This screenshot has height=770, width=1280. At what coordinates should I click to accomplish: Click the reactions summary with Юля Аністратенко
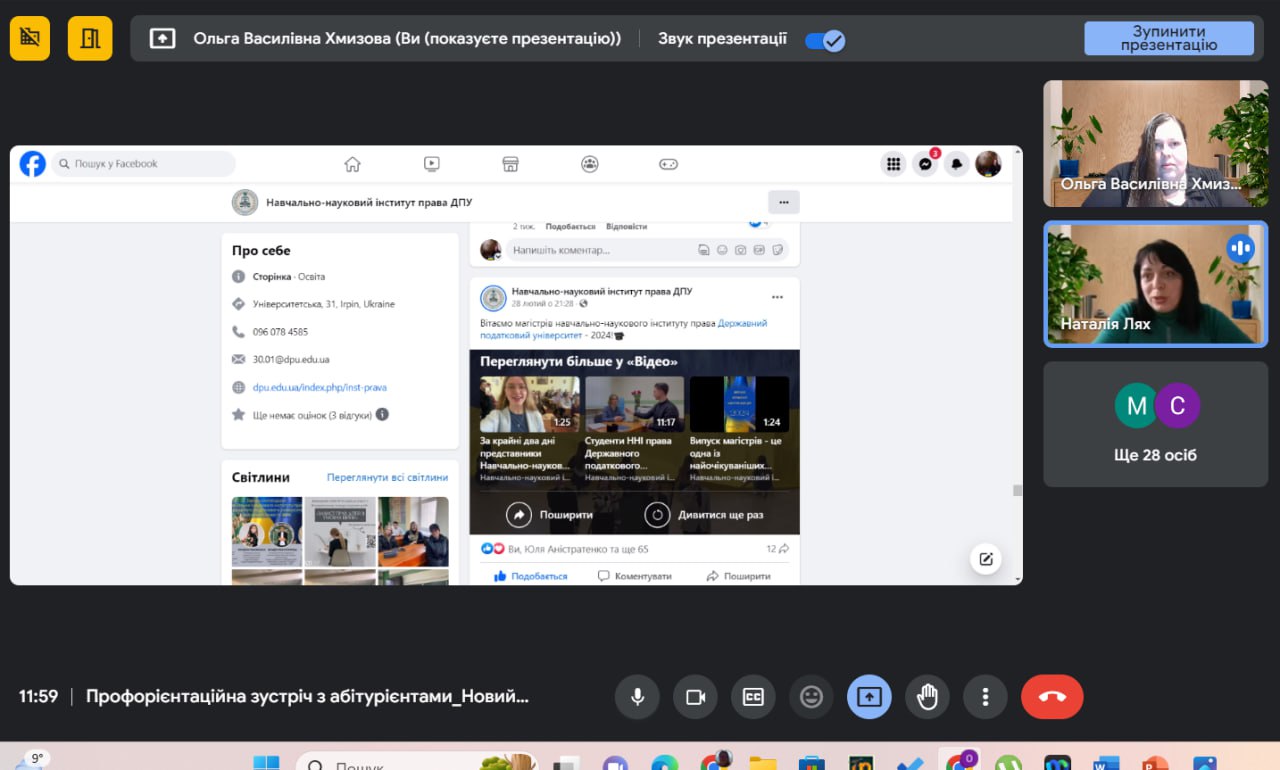564,549
